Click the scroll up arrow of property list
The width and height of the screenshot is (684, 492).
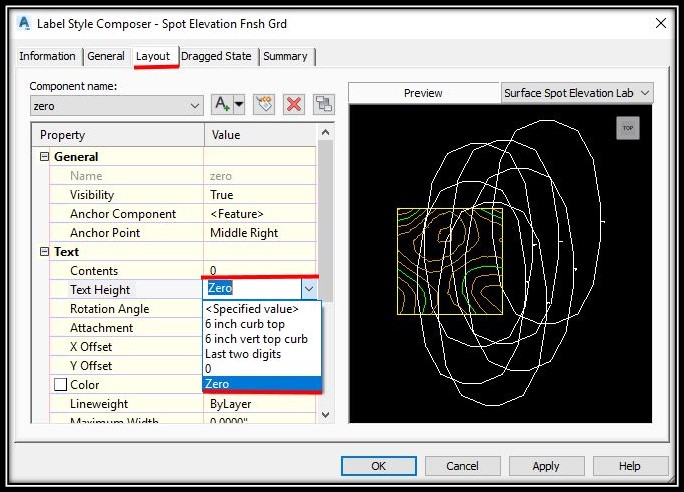[325, 132]
